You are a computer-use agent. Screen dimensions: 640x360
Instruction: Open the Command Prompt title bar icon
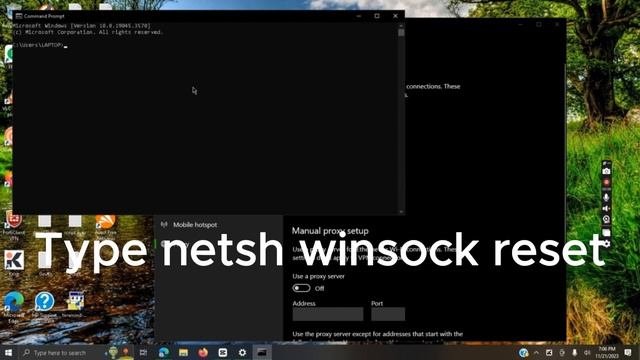[18, 16]
